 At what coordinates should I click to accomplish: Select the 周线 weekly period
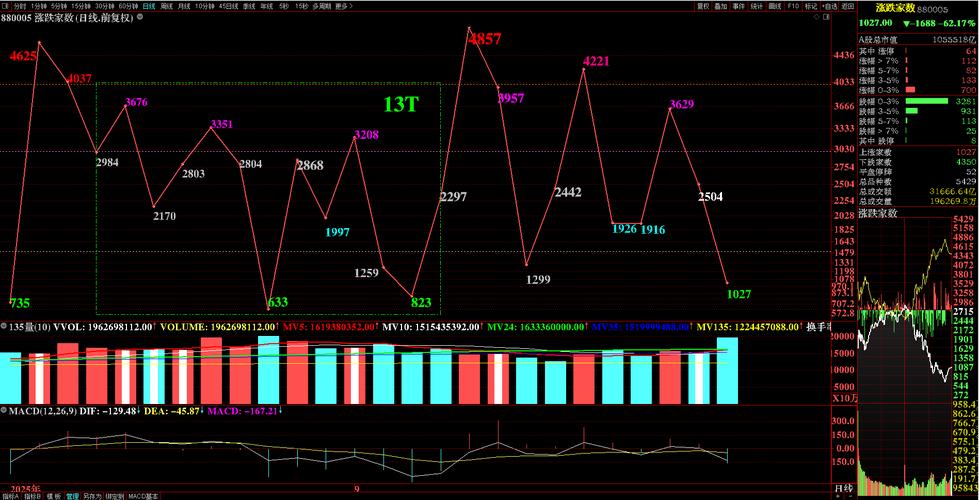[x=166, y=5]
